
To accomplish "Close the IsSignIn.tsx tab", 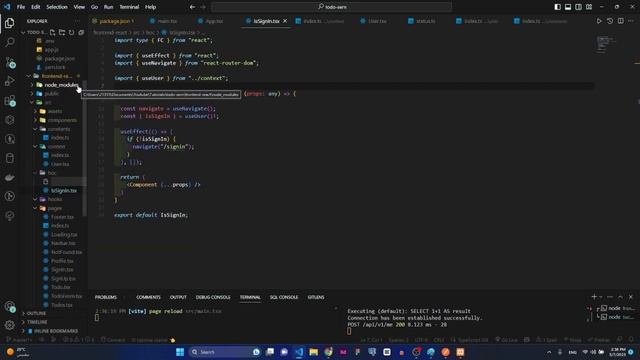I will (x=285, y=21).
